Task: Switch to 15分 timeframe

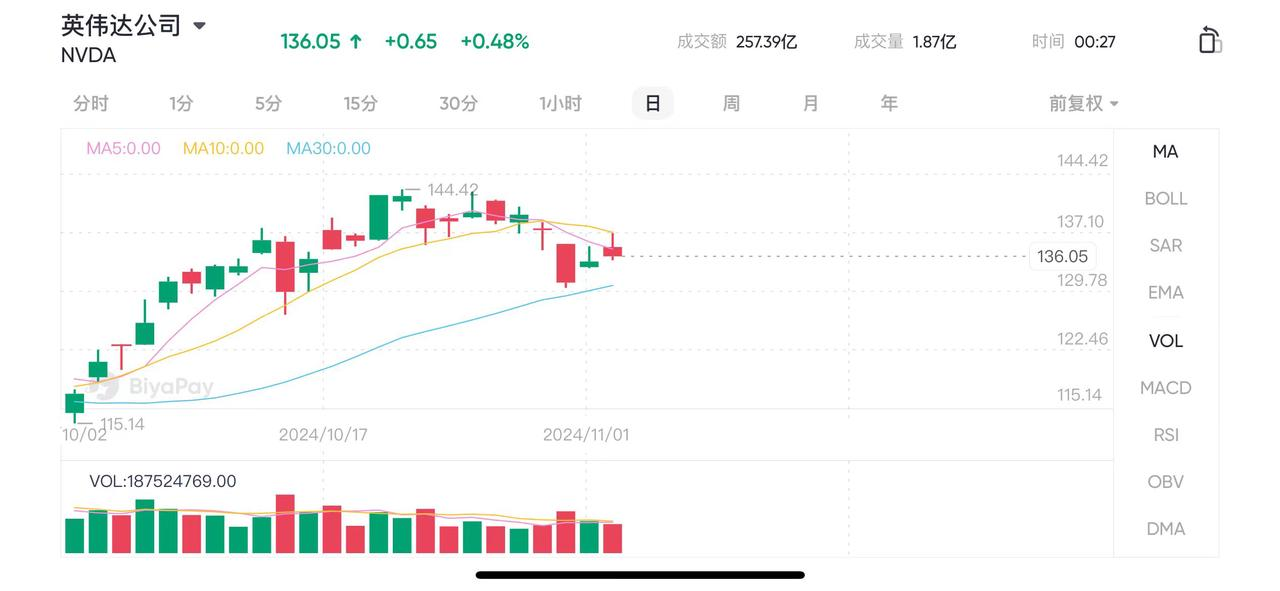Action: click(360, 103)
